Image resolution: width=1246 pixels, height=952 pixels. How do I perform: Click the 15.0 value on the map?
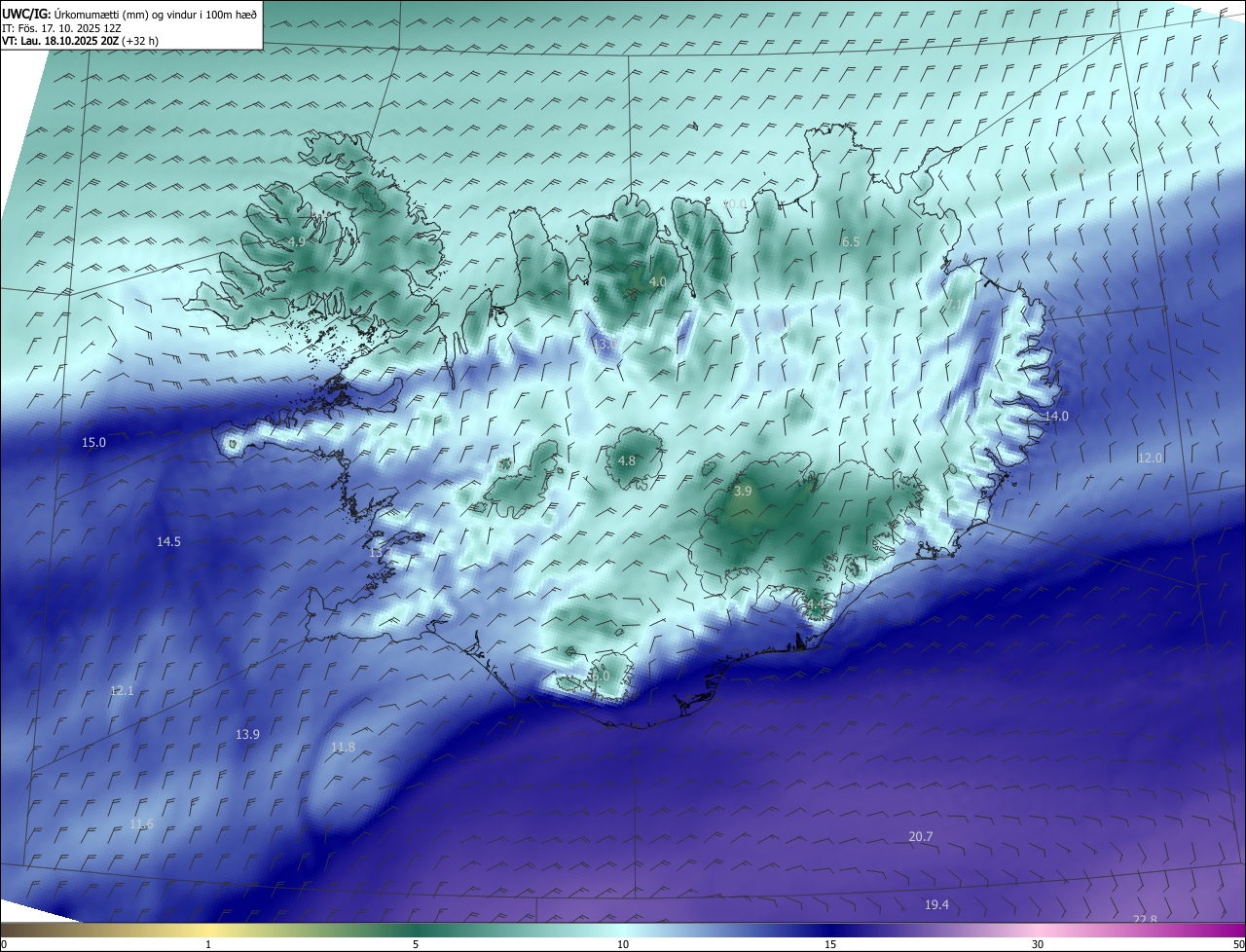[93, 442]
